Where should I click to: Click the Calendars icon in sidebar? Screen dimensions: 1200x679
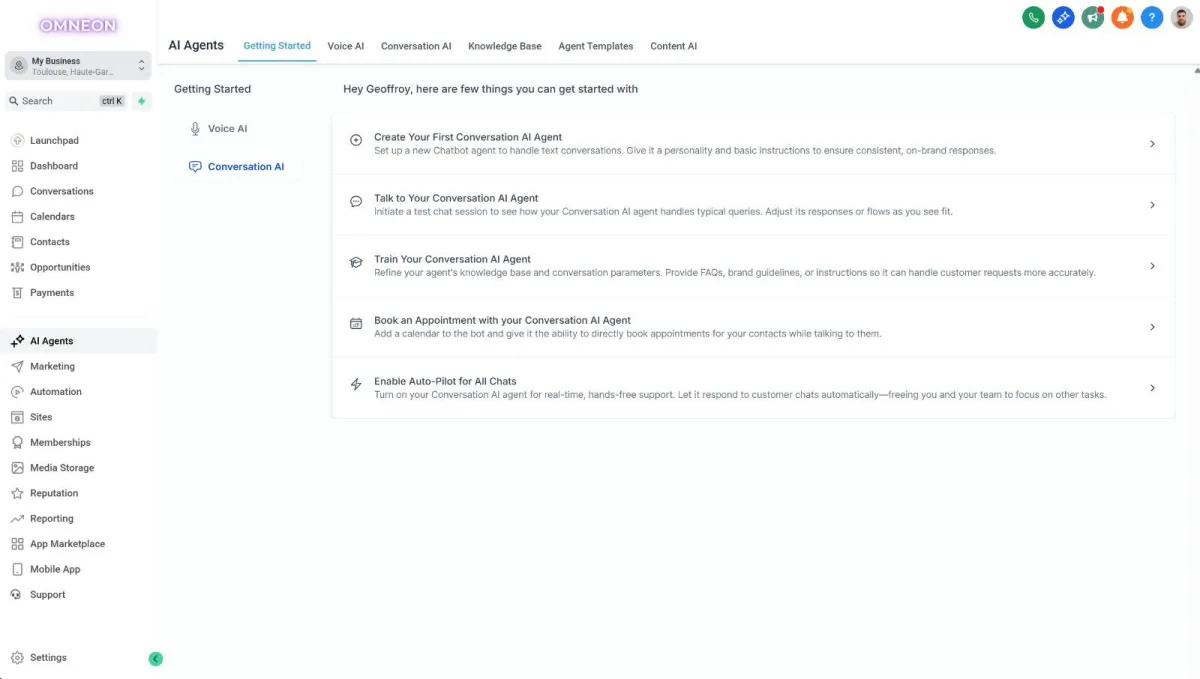[17, 217]
